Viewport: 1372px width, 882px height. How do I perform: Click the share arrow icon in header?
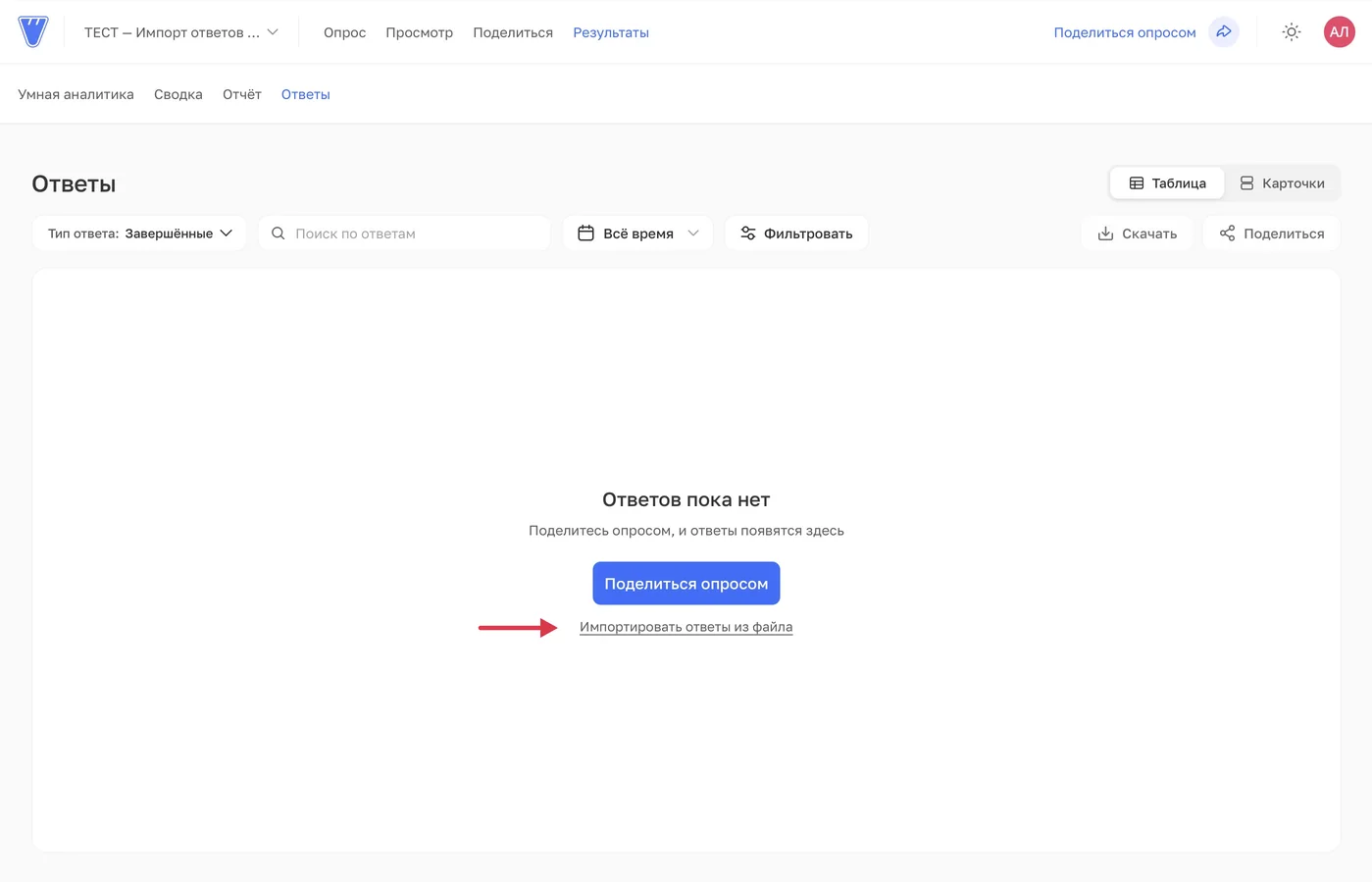point(1224,32)
